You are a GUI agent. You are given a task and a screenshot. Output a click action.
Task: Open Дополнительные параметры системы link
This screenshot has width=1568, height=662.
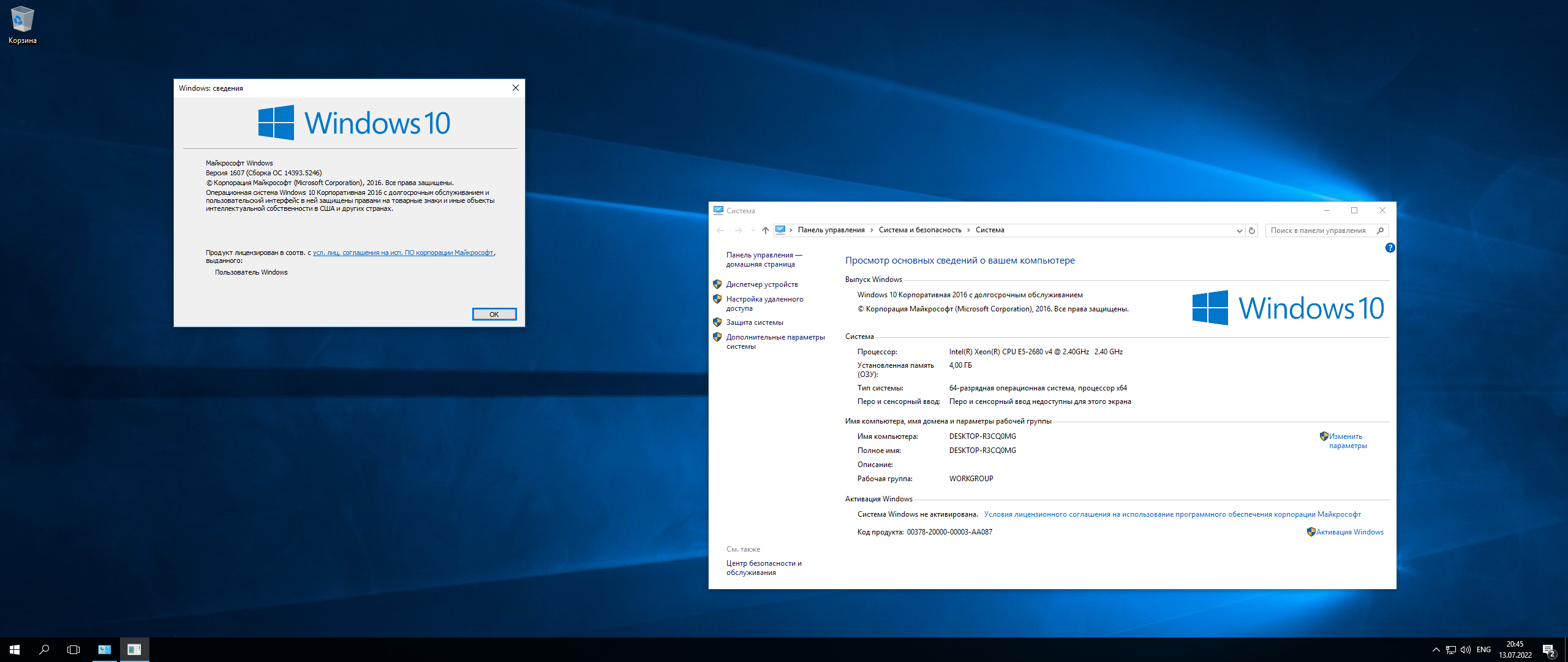pyautogui.click(x=775, y=341)
